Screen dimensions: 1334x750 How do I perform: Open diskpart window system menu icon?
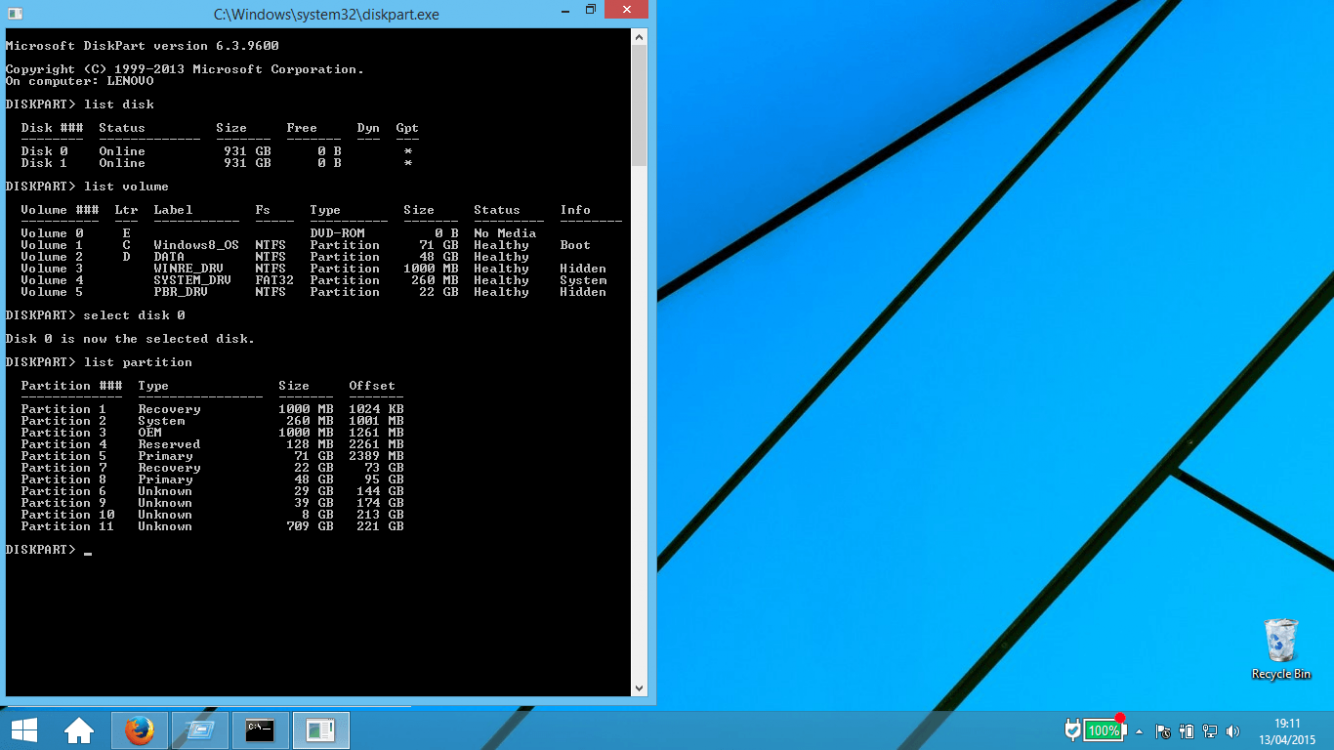[15, 14]
